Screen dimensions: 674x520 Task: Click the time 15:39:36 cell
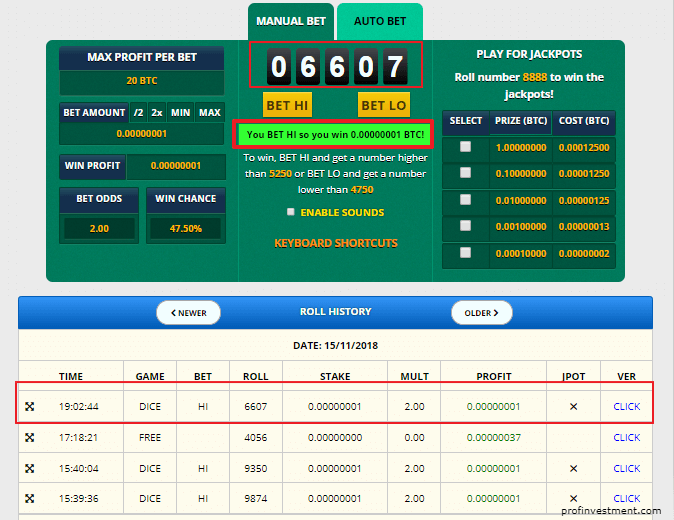79,499
